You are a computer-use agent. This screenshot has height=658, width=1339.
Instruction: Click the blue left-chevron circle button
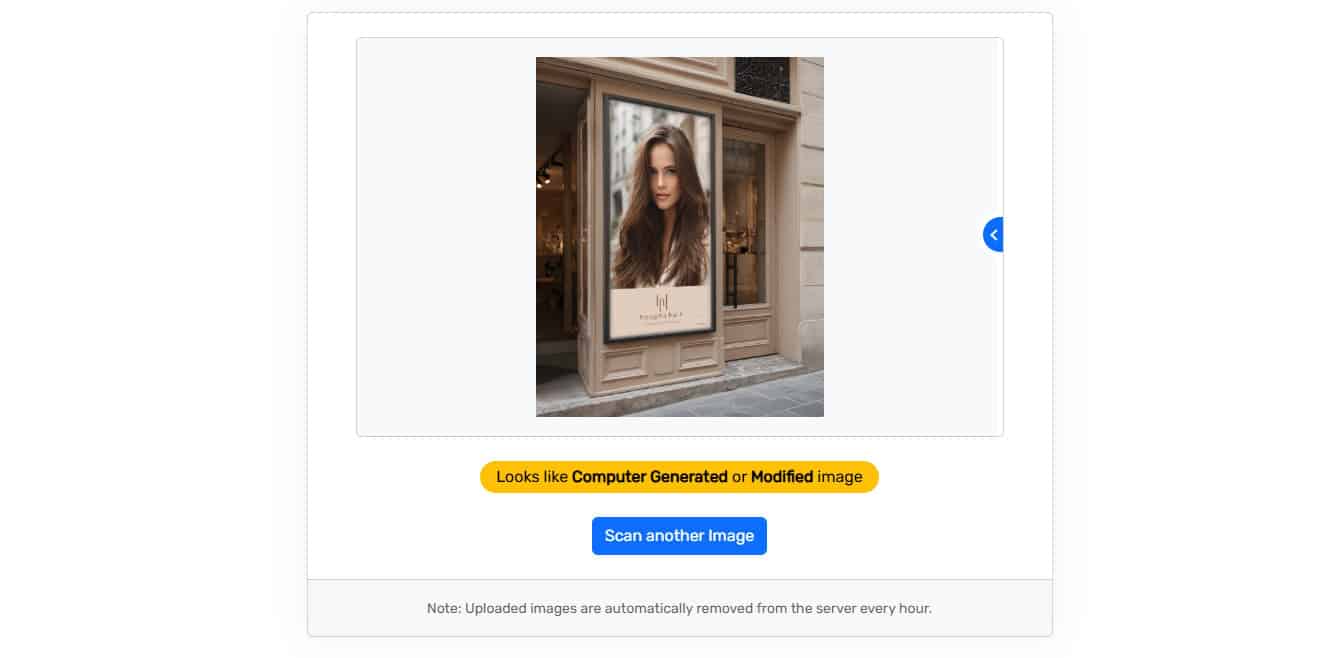point(993,234)
